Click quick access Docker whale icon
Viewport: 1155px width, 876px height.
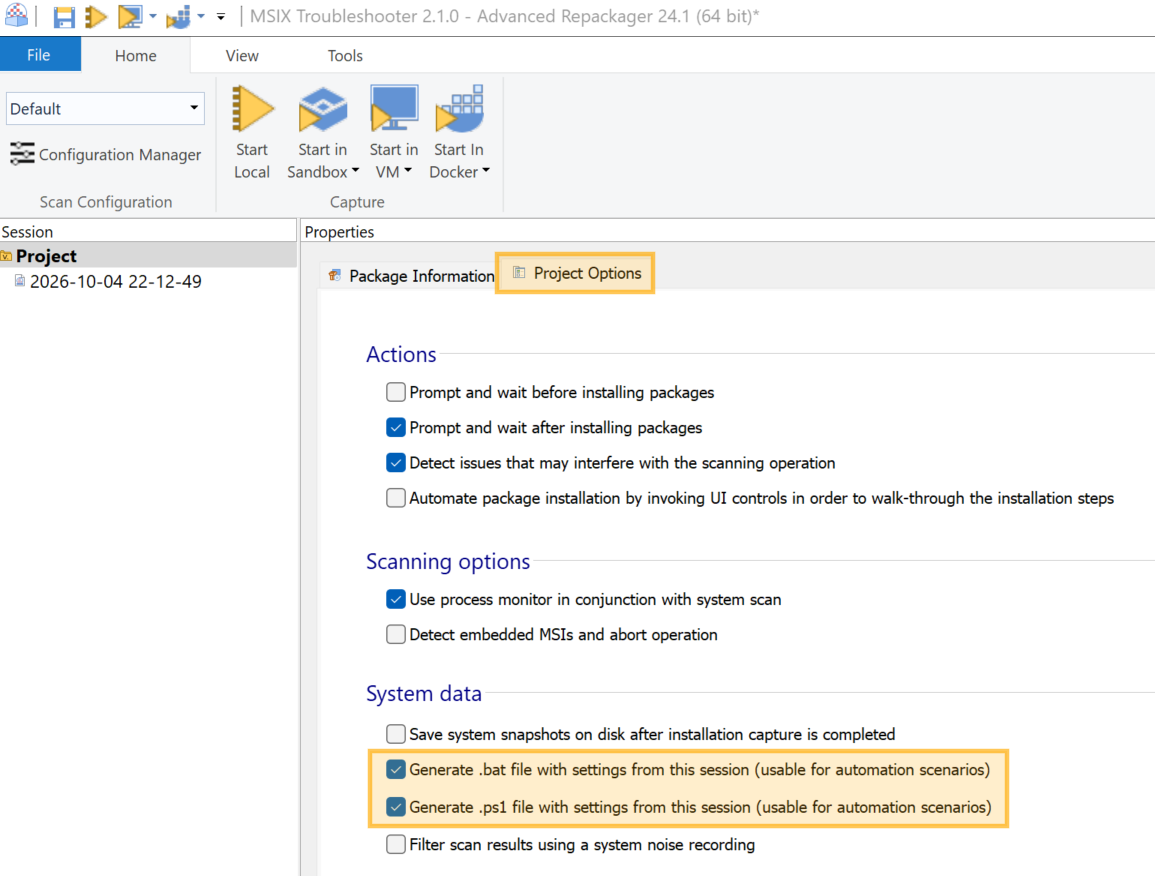[x=178, y=17]
